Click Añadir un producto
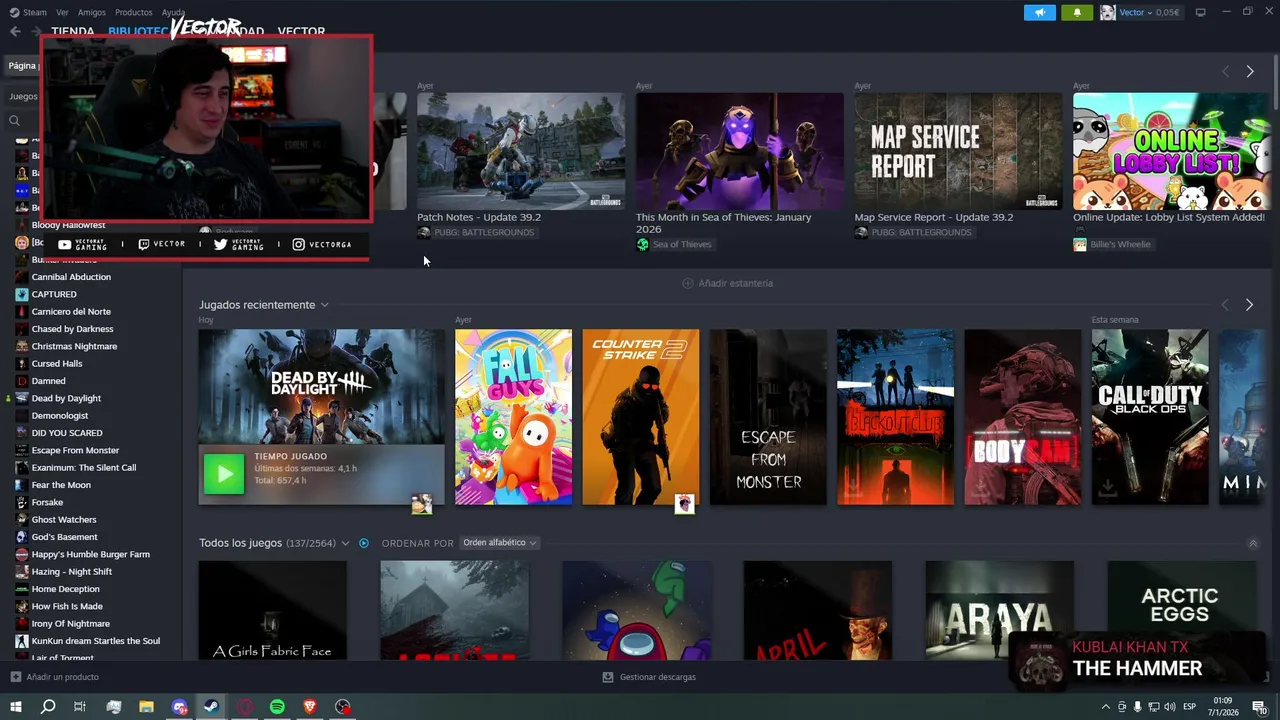 pos(55,677)
